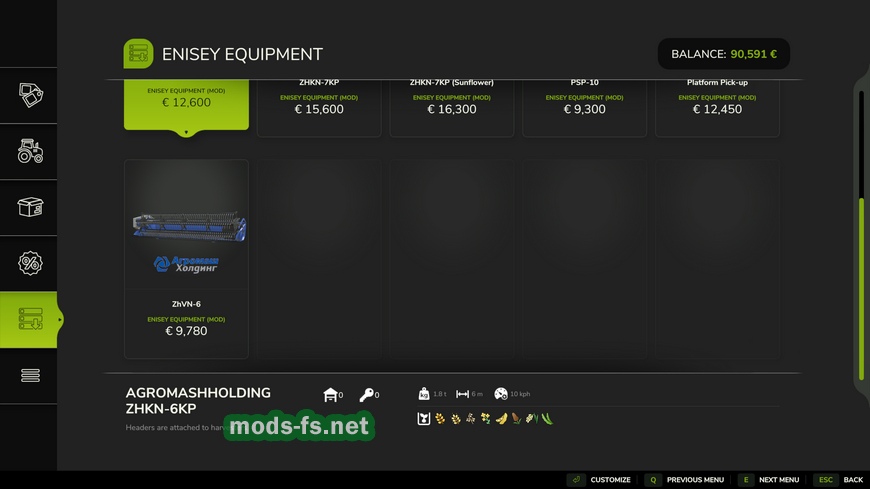Select the highlighted mods equipment sidebar tab
The image size is (870, 489).
pos(30,319)
